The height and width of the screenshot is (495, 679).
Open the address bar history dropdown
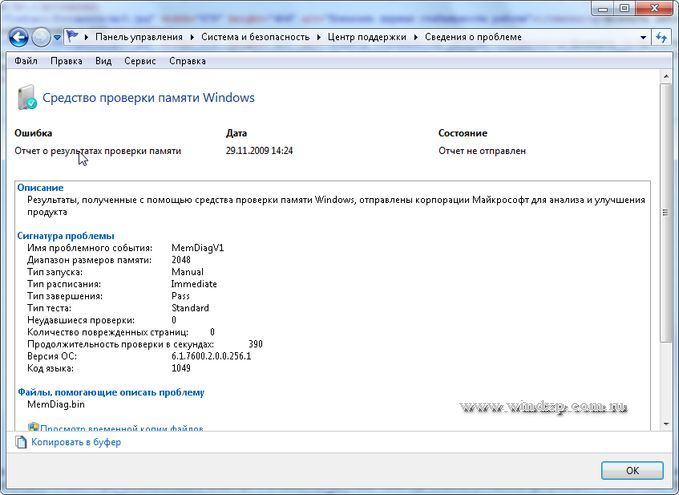[643, 38]
